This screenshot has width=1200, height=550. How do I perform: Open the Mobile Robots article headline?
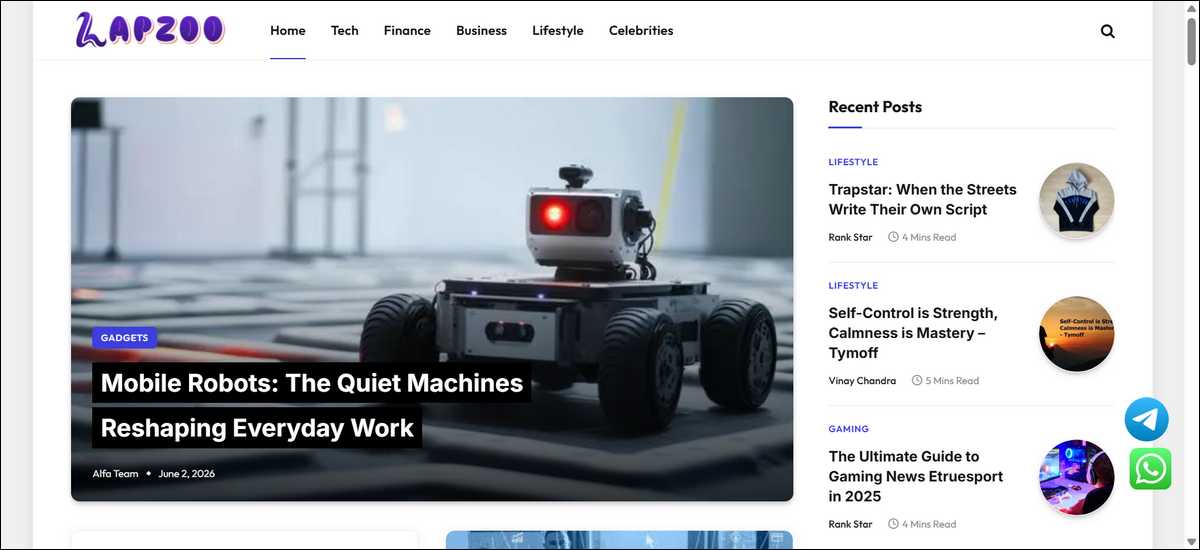pyautogui.click(x=311, y=405)
